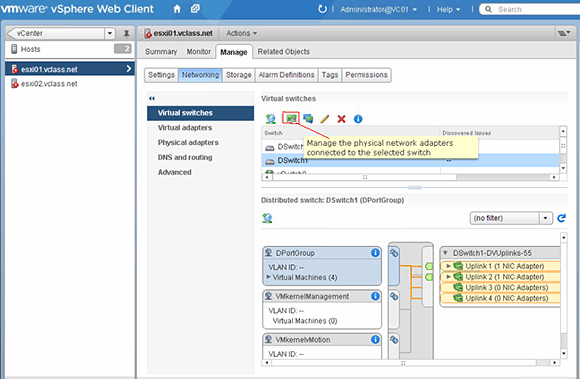Refresh the switch diagram
Viewport: 580px width, 379px height.
pos(562,218)
